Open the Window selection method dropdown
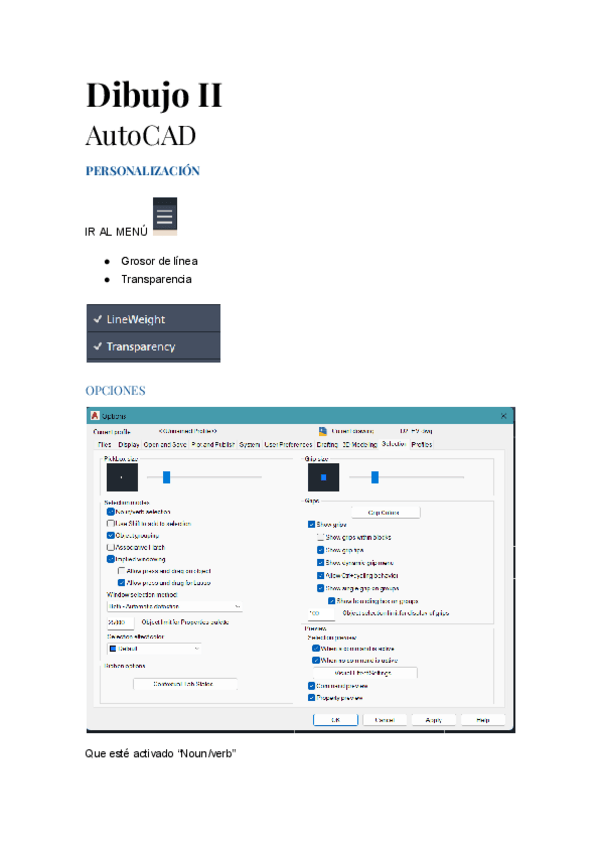Screen dimensions: 600x848 174,607
